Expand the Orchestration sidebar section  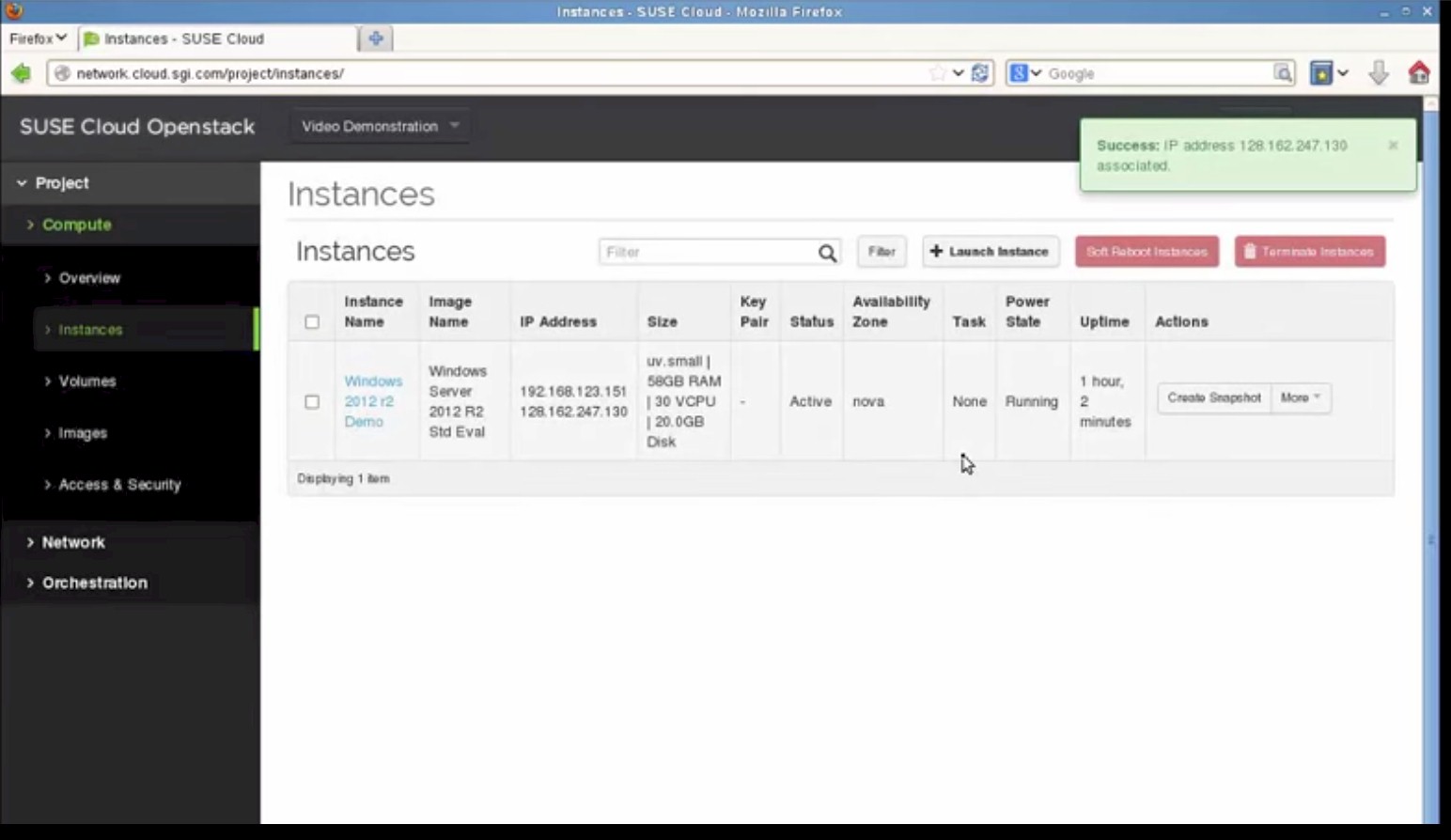(94, 583)
